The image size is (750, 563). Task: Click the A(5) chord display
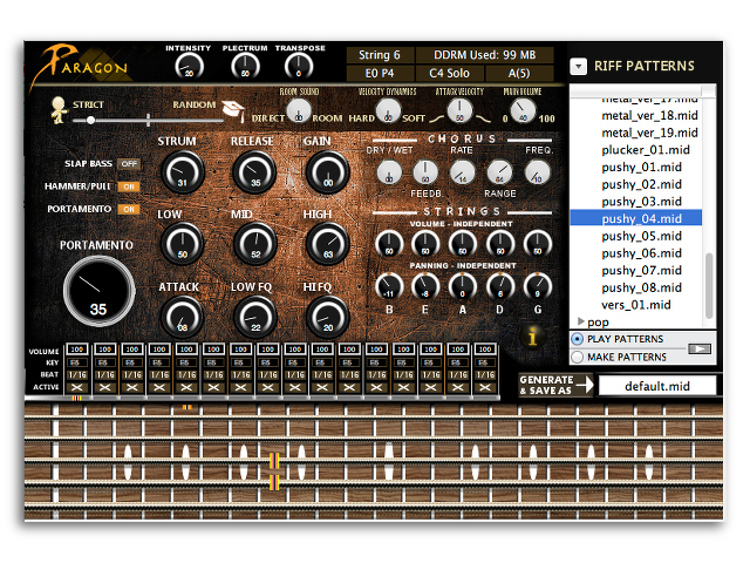tap(519, 73)
